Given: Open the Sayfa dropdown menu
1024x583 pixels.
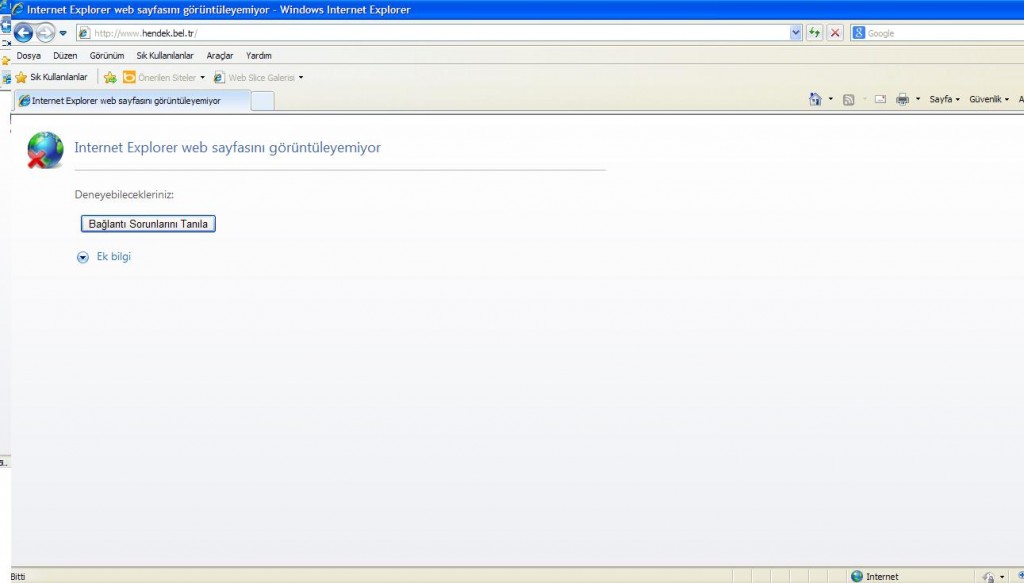Looking at the screenshot, I should tap(944, 99).
